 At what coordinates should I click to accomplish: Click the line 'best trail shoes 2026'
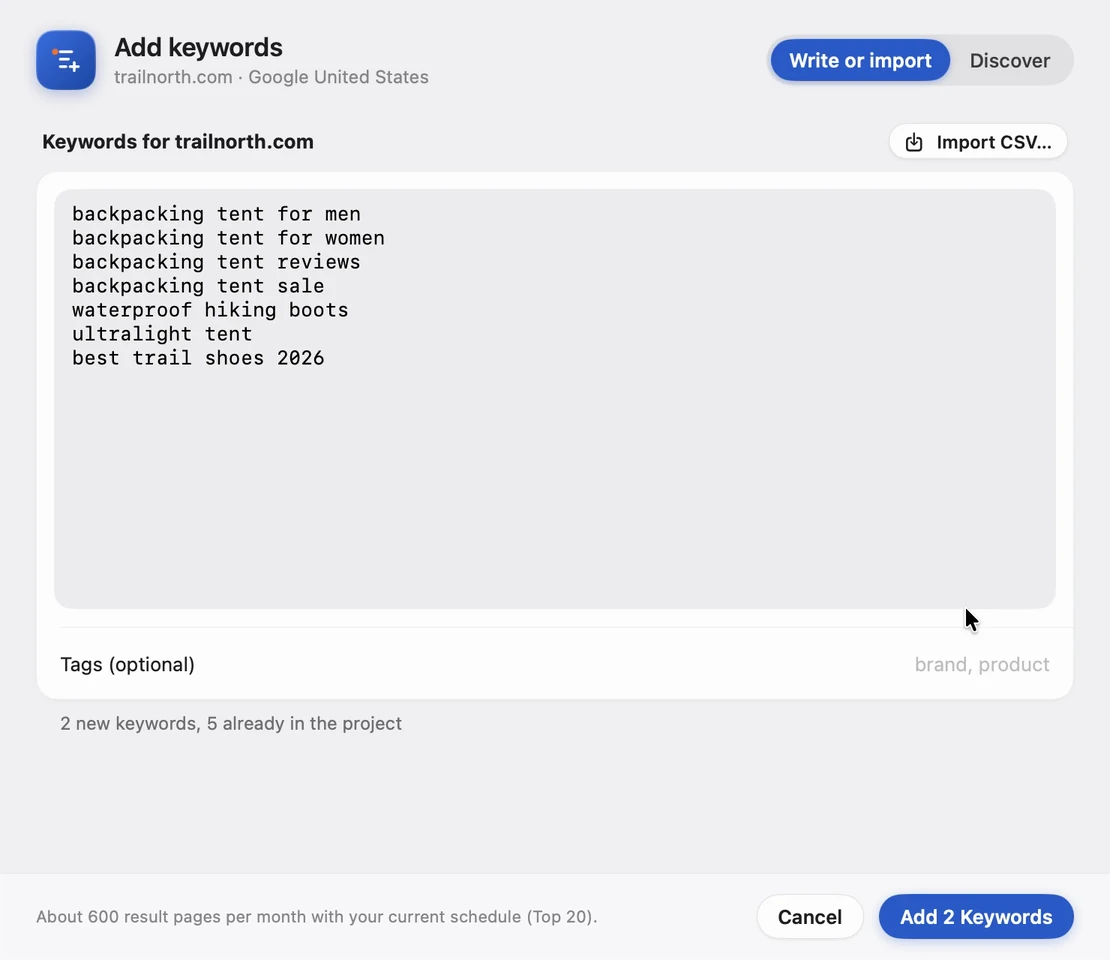pos(198,358)
